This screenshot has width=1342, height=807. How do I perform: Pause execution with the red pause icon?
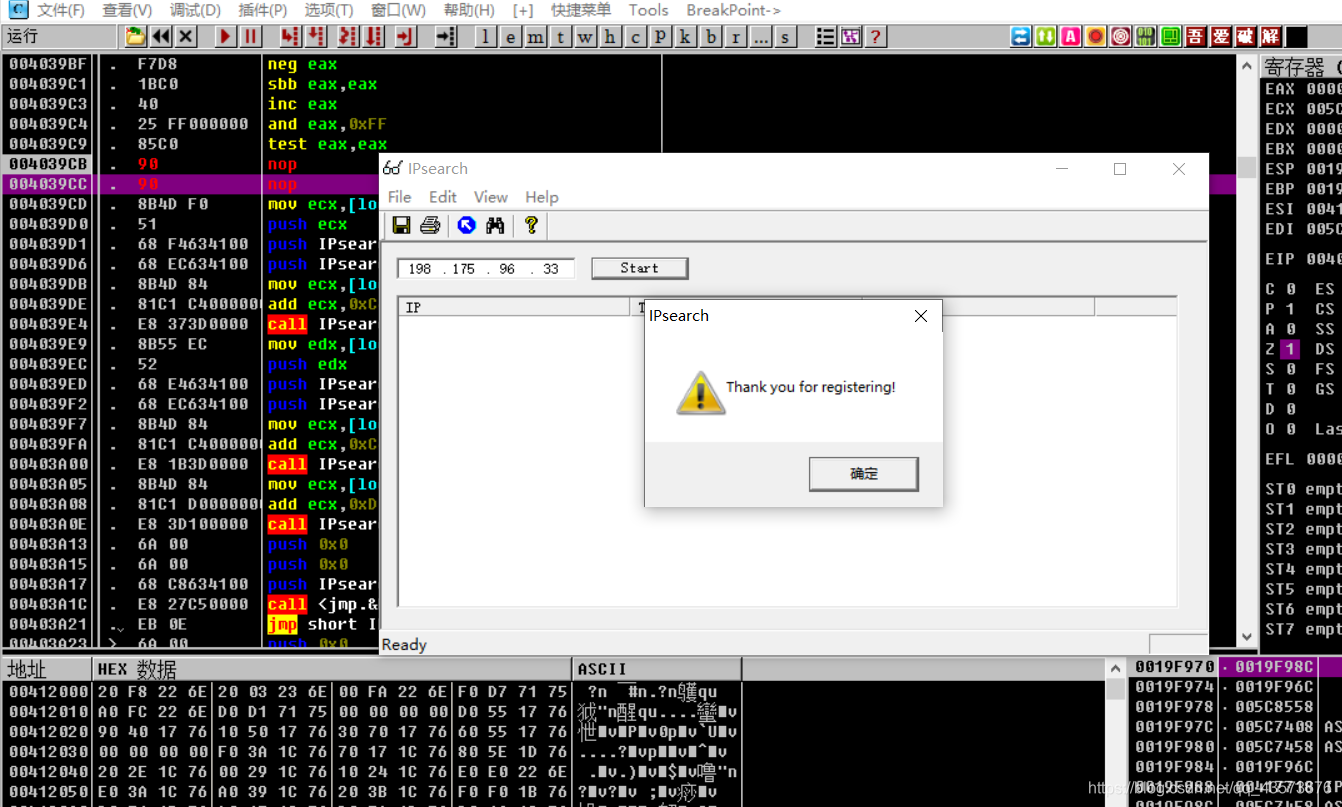[250, 37]
